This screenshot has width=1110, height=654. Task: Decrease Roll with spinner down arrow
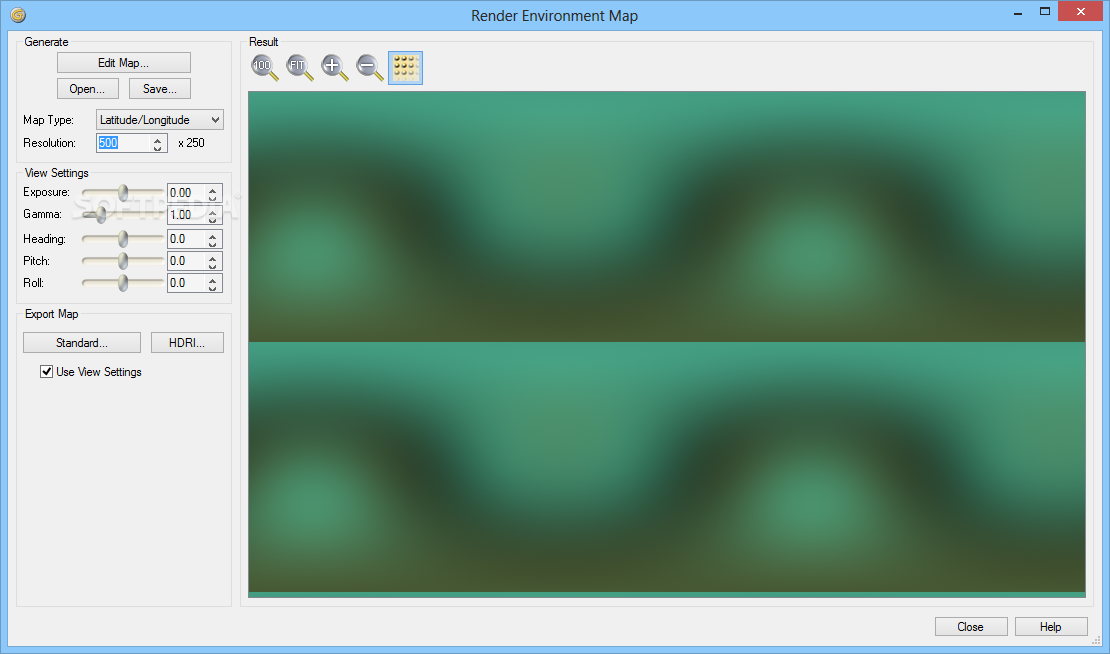(212, 287)
